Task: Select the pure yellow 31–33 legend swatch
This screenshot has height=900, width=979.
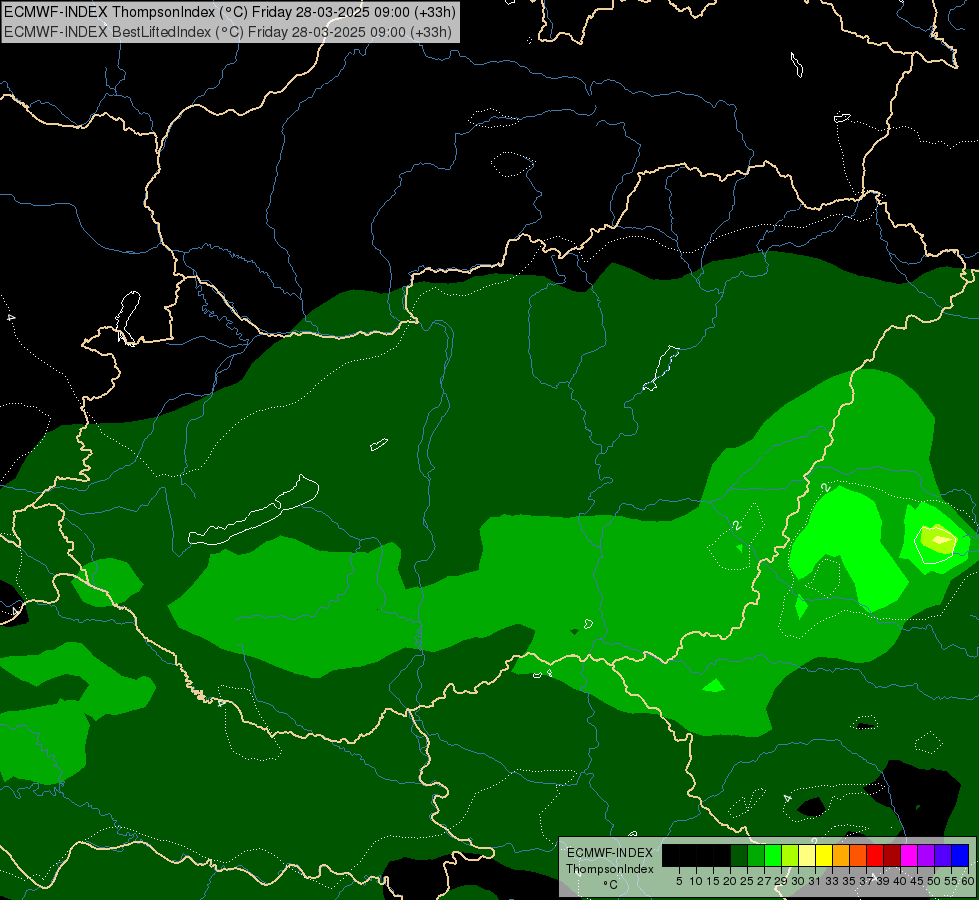Action: pos(824,855)
